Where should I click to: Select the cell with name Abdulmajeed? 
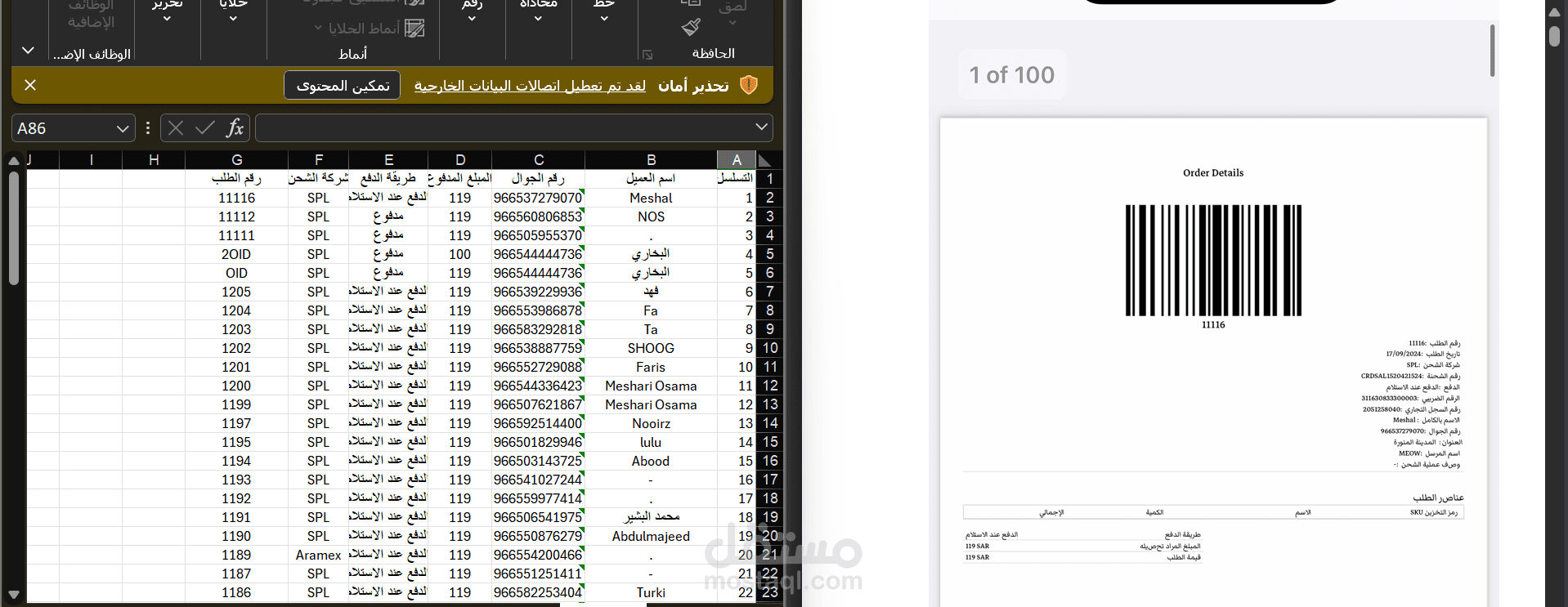[651, 536]
